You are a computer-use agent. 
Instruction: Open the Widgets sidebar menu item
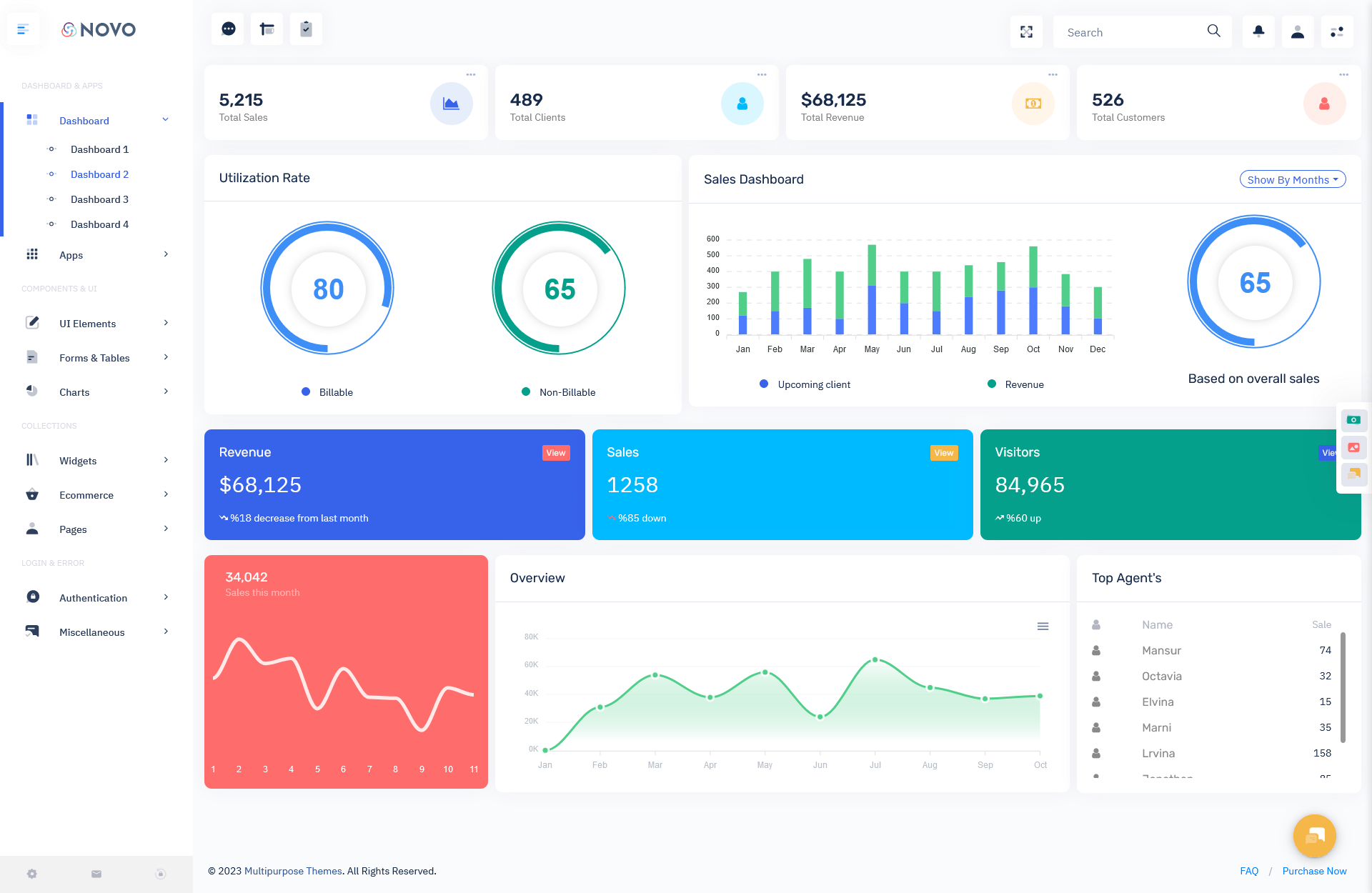click(78, 460)
